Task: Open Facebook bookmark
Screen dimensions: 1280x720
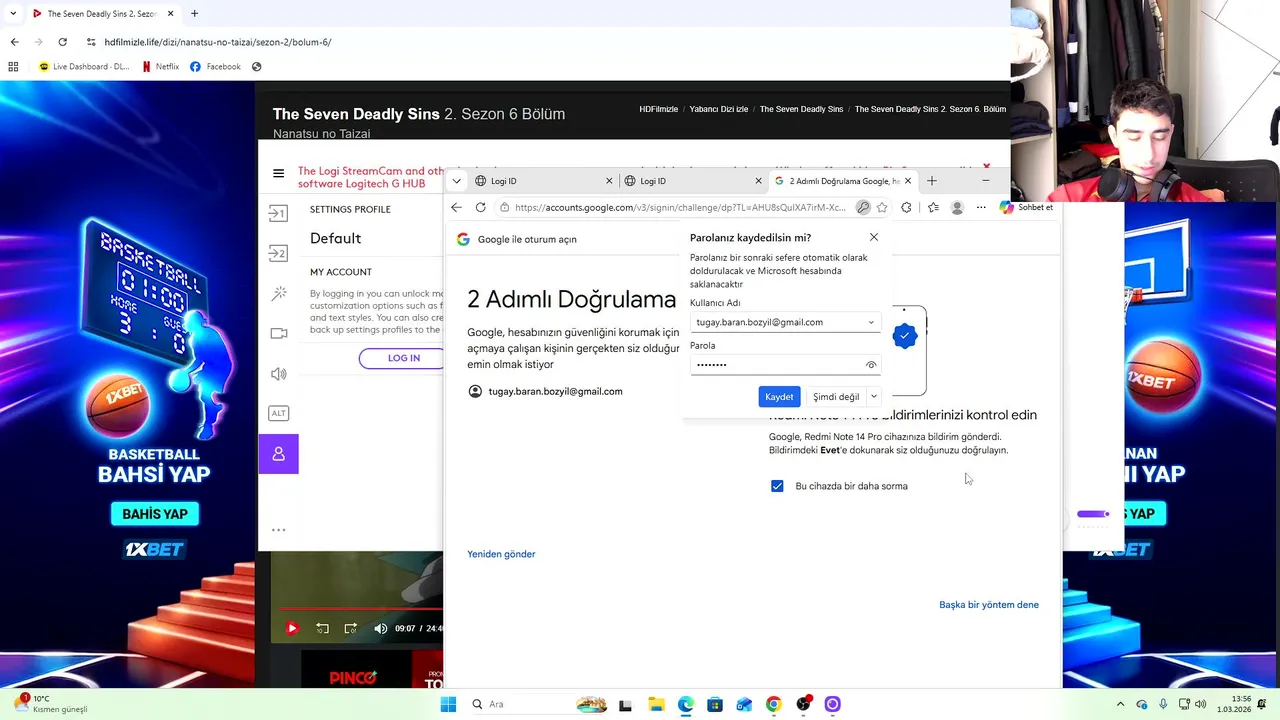Action: pyautogui.click(x=215, y=67)
